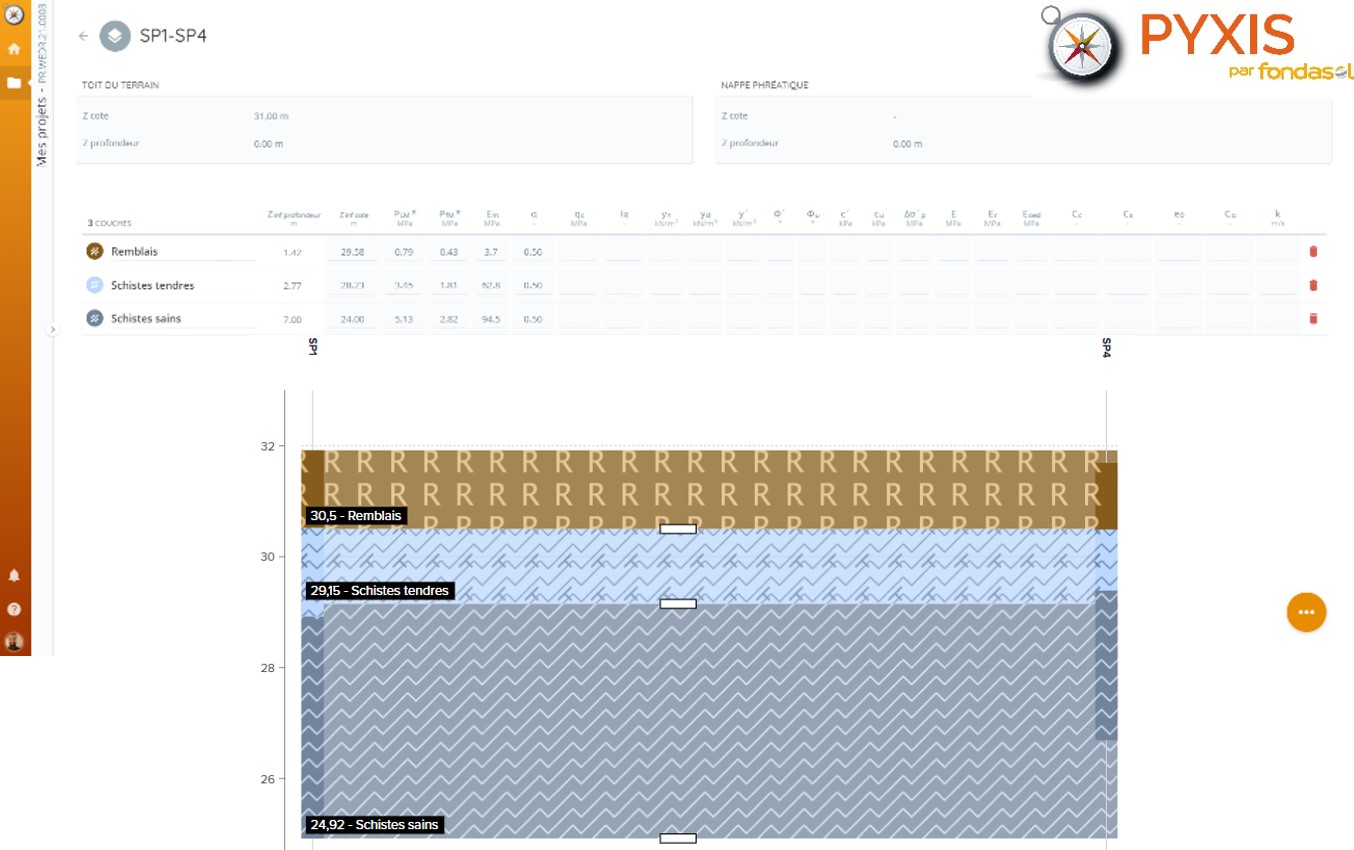Expand the collapsed side panel chevron
This screenshot has width=1354, height=850.
click(x=53, y=329)
